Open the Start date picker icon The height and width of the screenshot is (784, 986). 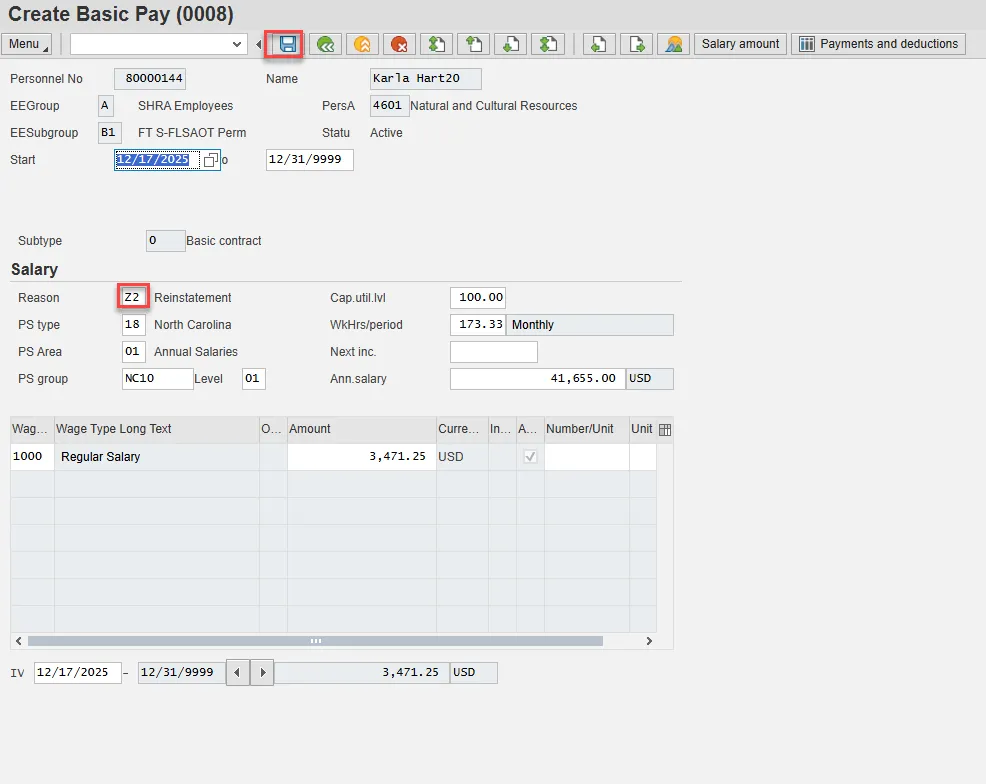click(x=210, y=160)
